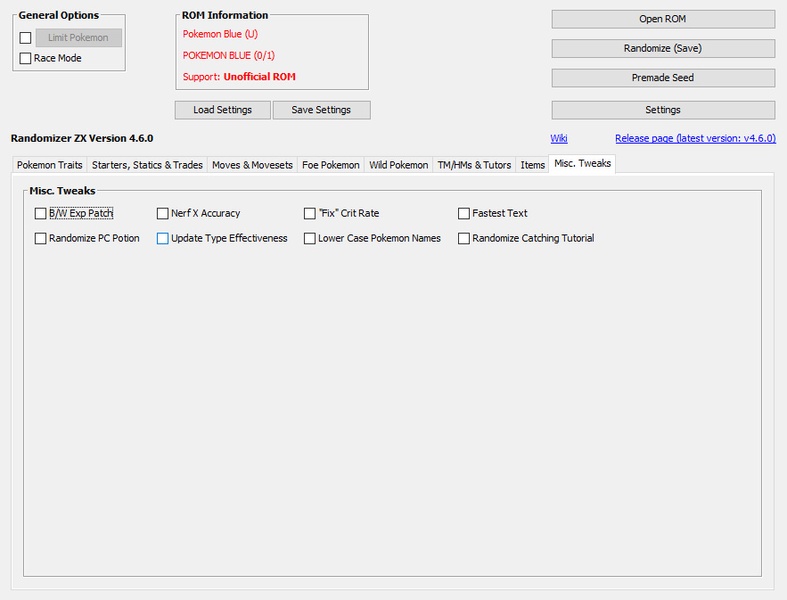
Task: Select the Wild Pokemon tab
Action: [399, 165]
